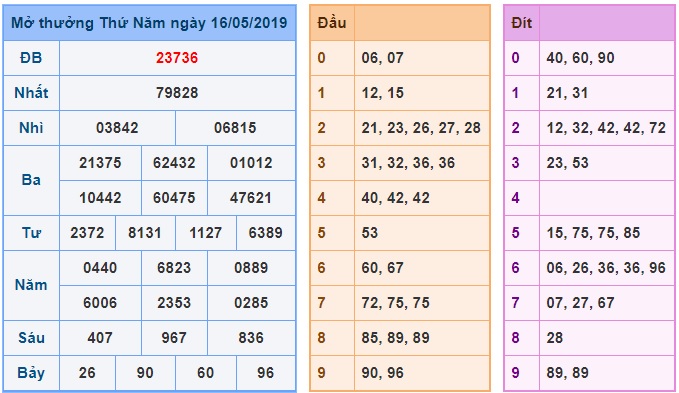Viewport: 679px width, 393px height.
Task: Select Đít row 15, 75, 75, 85
Action: tap(593, 233)
